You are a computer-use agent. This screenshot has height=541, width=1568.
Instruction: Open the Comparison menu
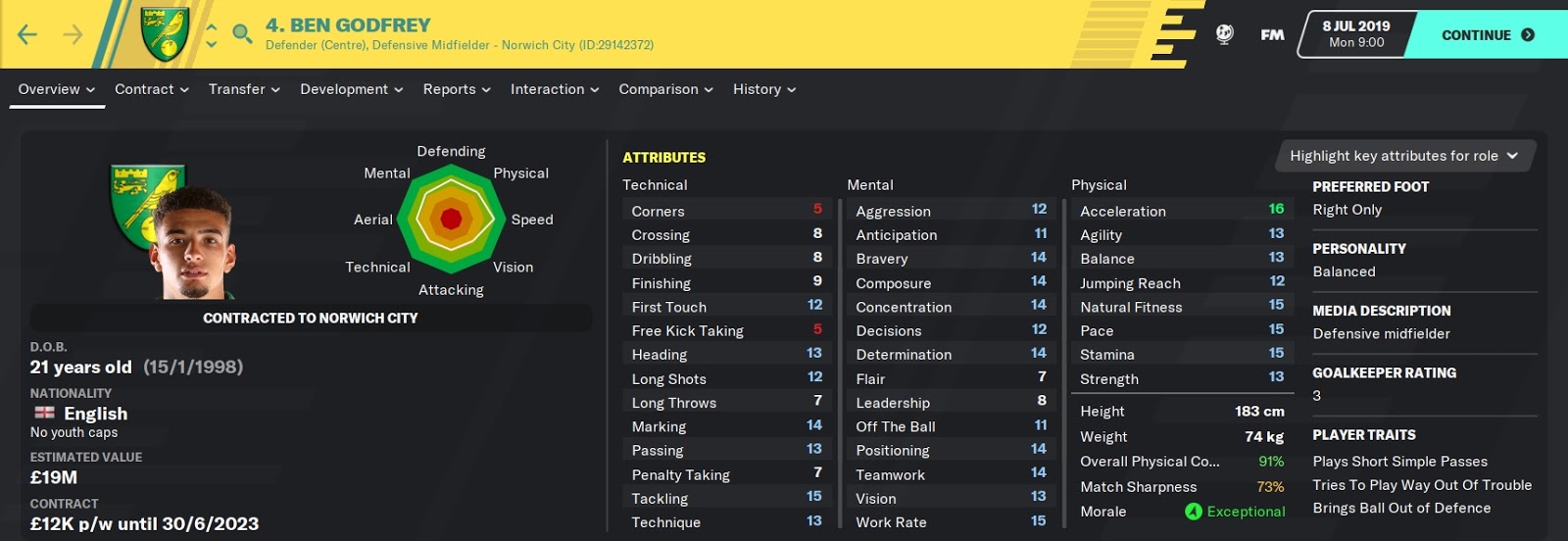(665, 89)
